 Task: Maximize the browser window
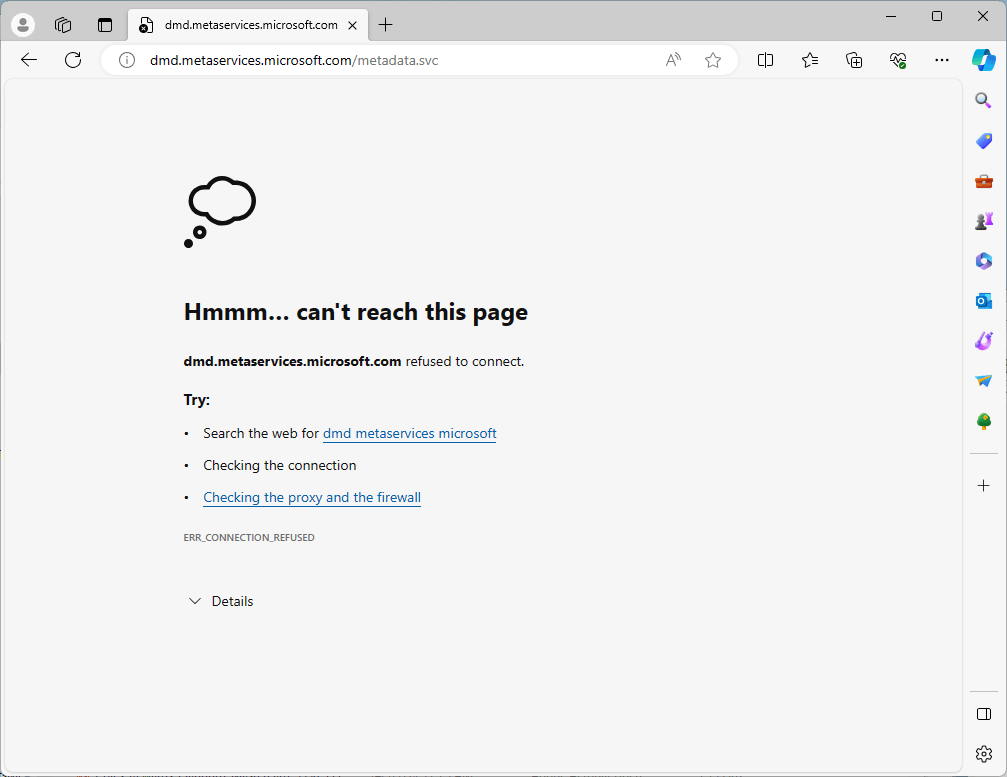pyautogui.click(x=937, y=16)
